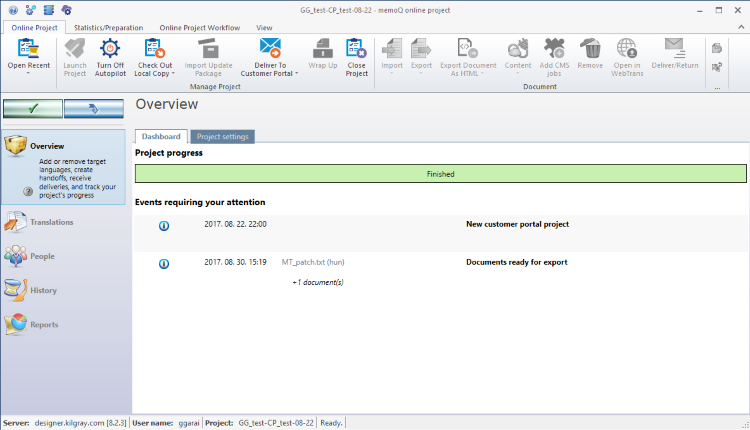This screenshot has height=430, width=750.
Task: Switch to the Project settings tab
Action: (x=222, y=136)
